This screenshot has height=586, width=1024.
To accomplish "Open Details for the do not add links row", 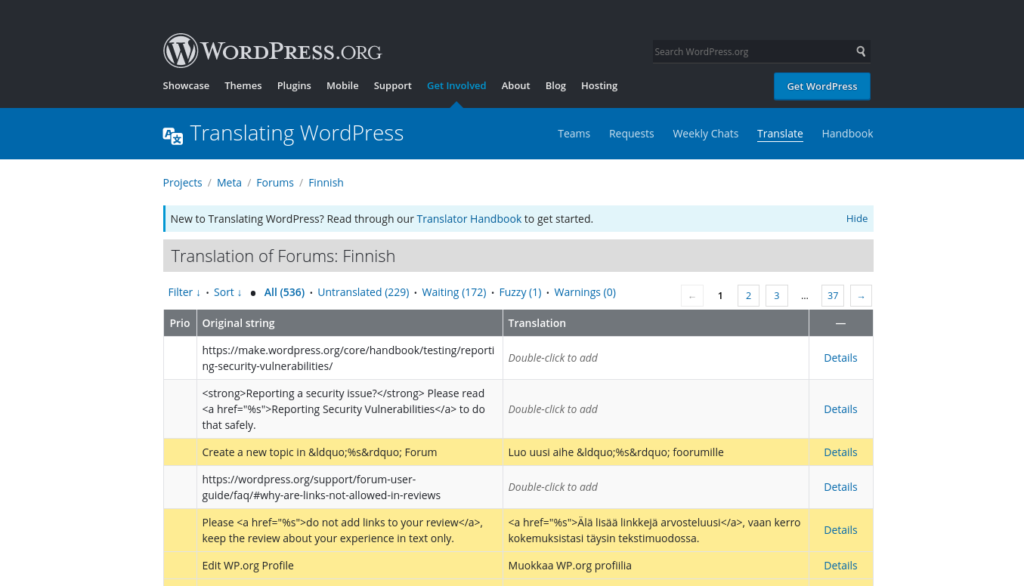I will pyautogui.click(x=840, y=530).
